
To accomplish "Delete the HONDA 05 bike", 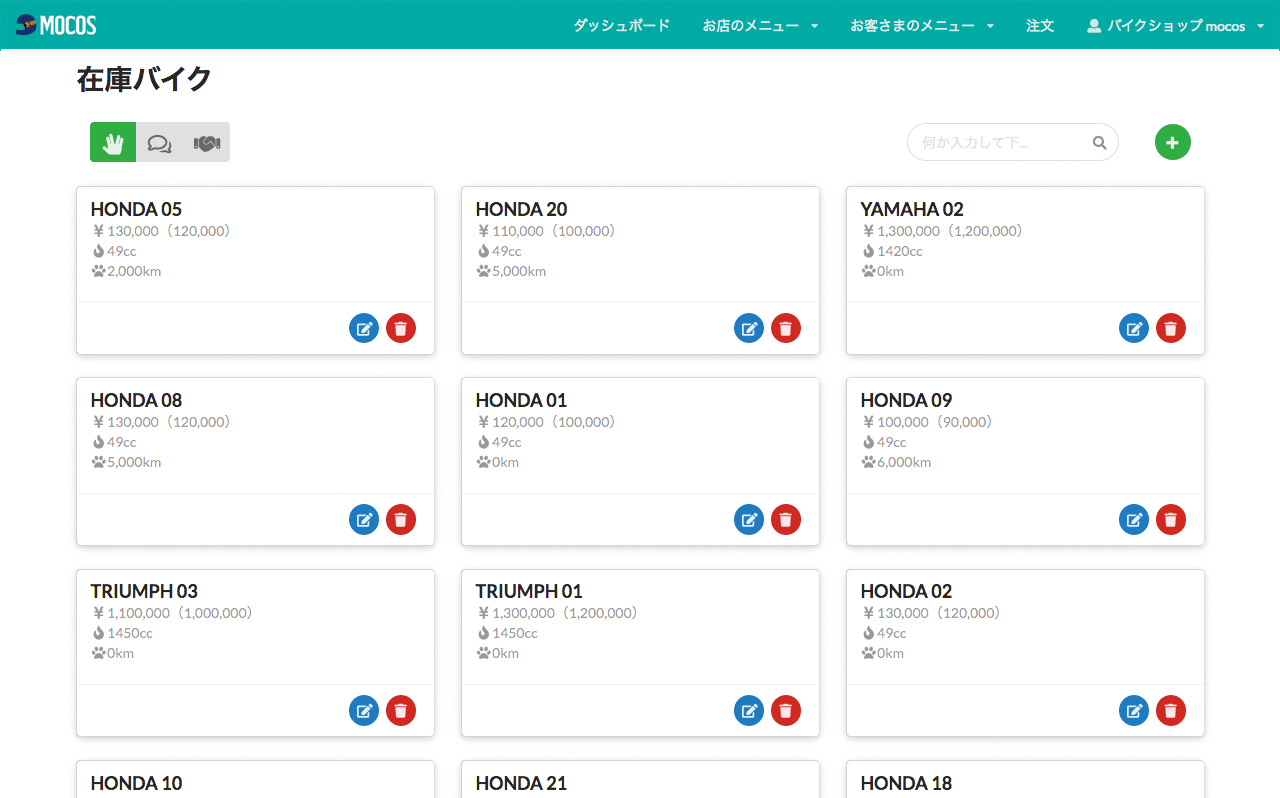I will (401, 328).
